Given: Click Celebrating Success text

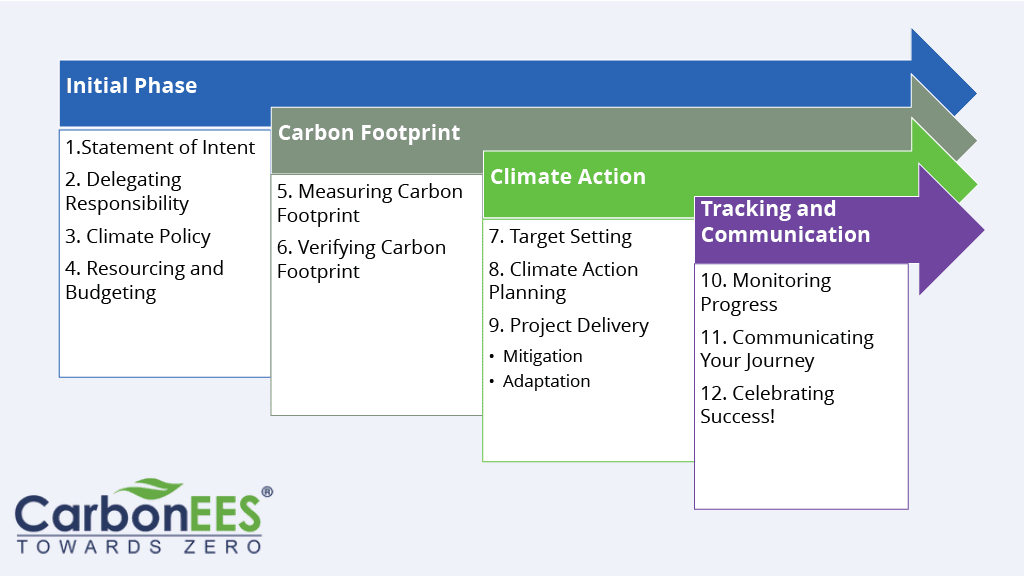Looking at the screenshot, I should pyautogui.click(x=767, y=404).
